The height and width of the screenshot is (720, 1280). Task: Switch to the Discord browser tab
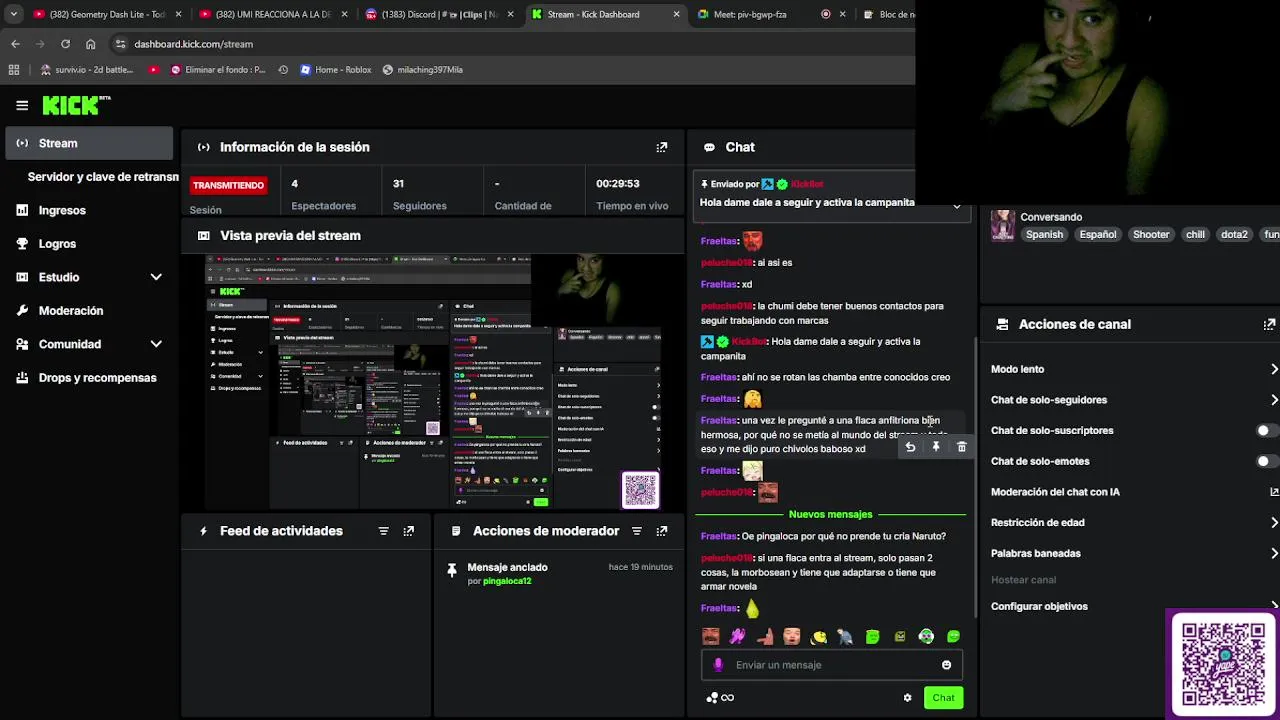(438, 14)
